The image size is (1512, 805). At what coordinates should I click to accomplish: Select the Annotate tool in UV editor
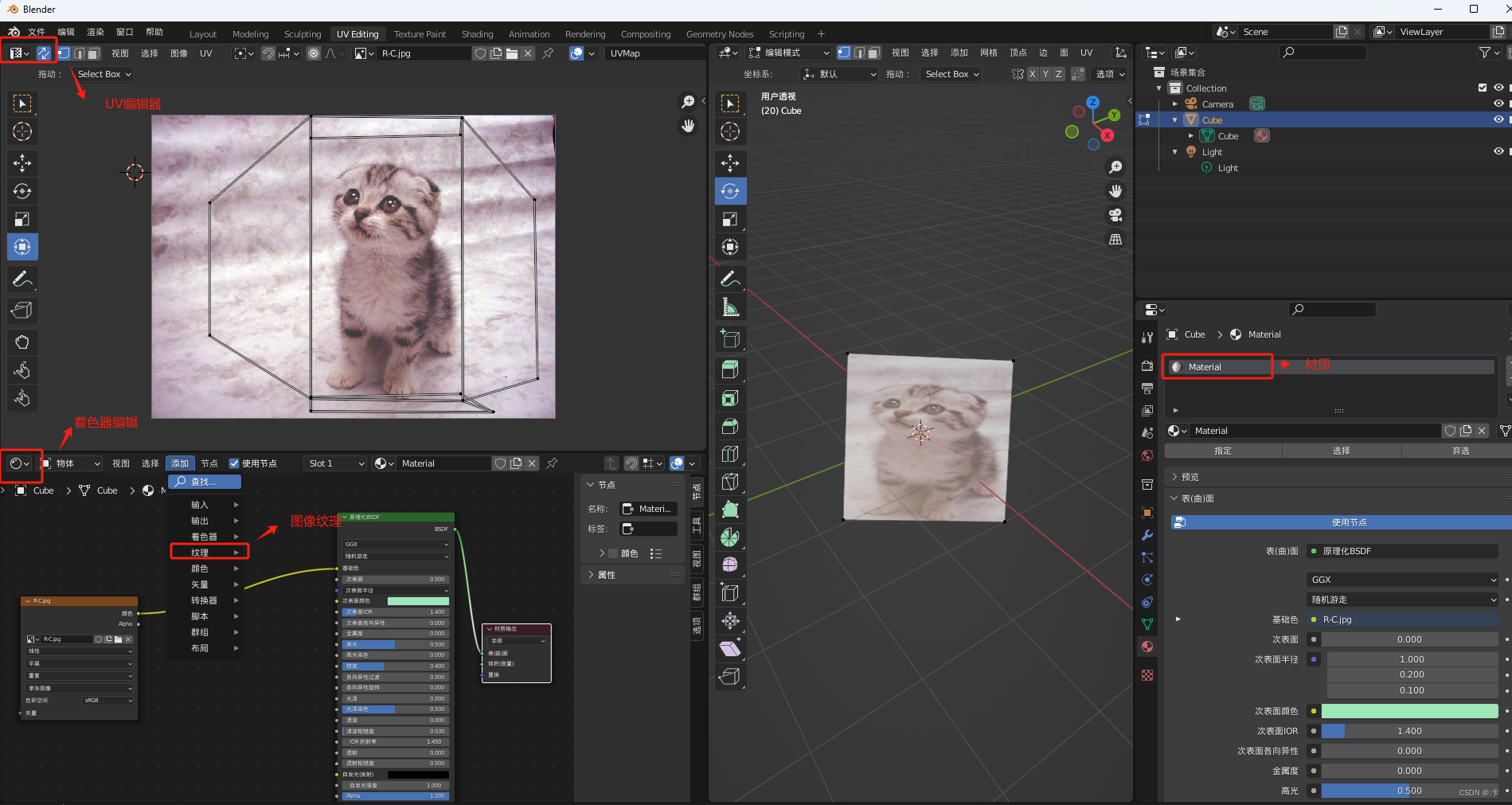[x=22, y=279]
